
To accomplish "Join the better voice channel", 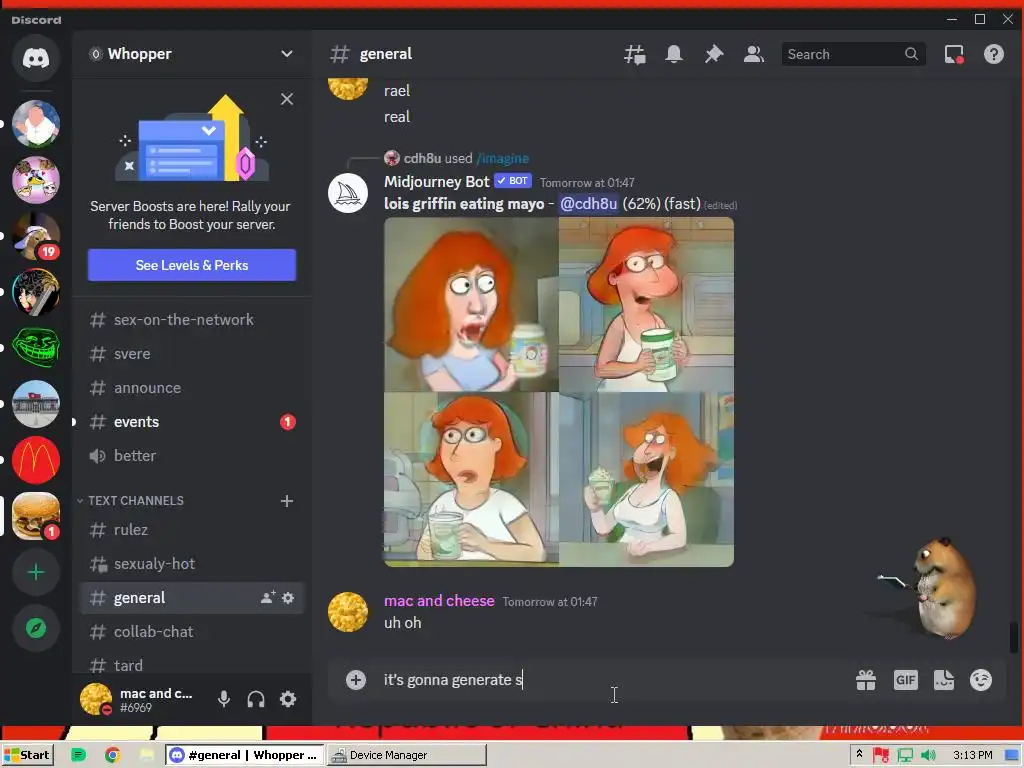I will [192, 456].
